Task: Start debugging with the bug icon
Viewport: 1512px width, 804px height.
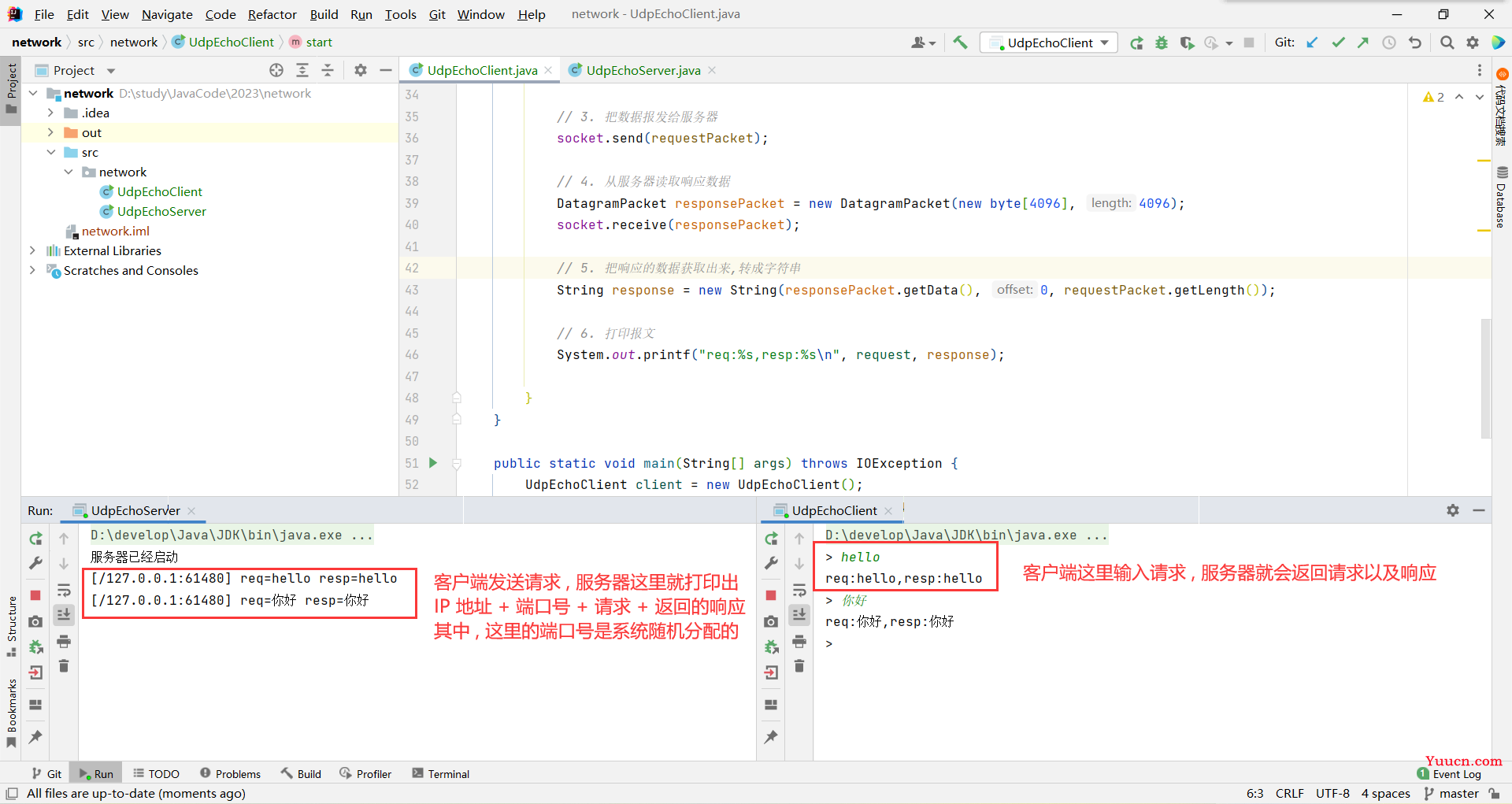Action: point(1162,43)
